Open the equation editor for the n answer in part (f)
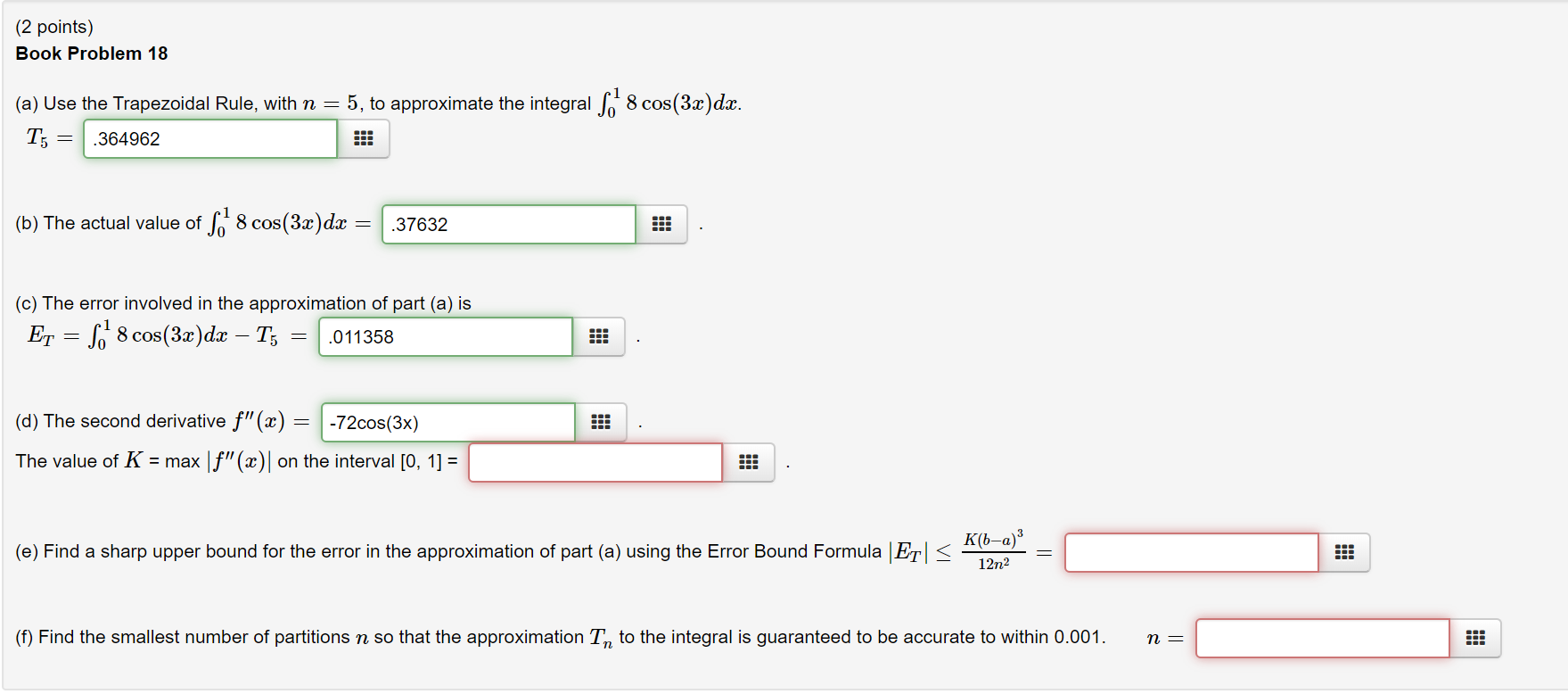The width and height of the screenshot is (1568, 694). (1475, 637)
